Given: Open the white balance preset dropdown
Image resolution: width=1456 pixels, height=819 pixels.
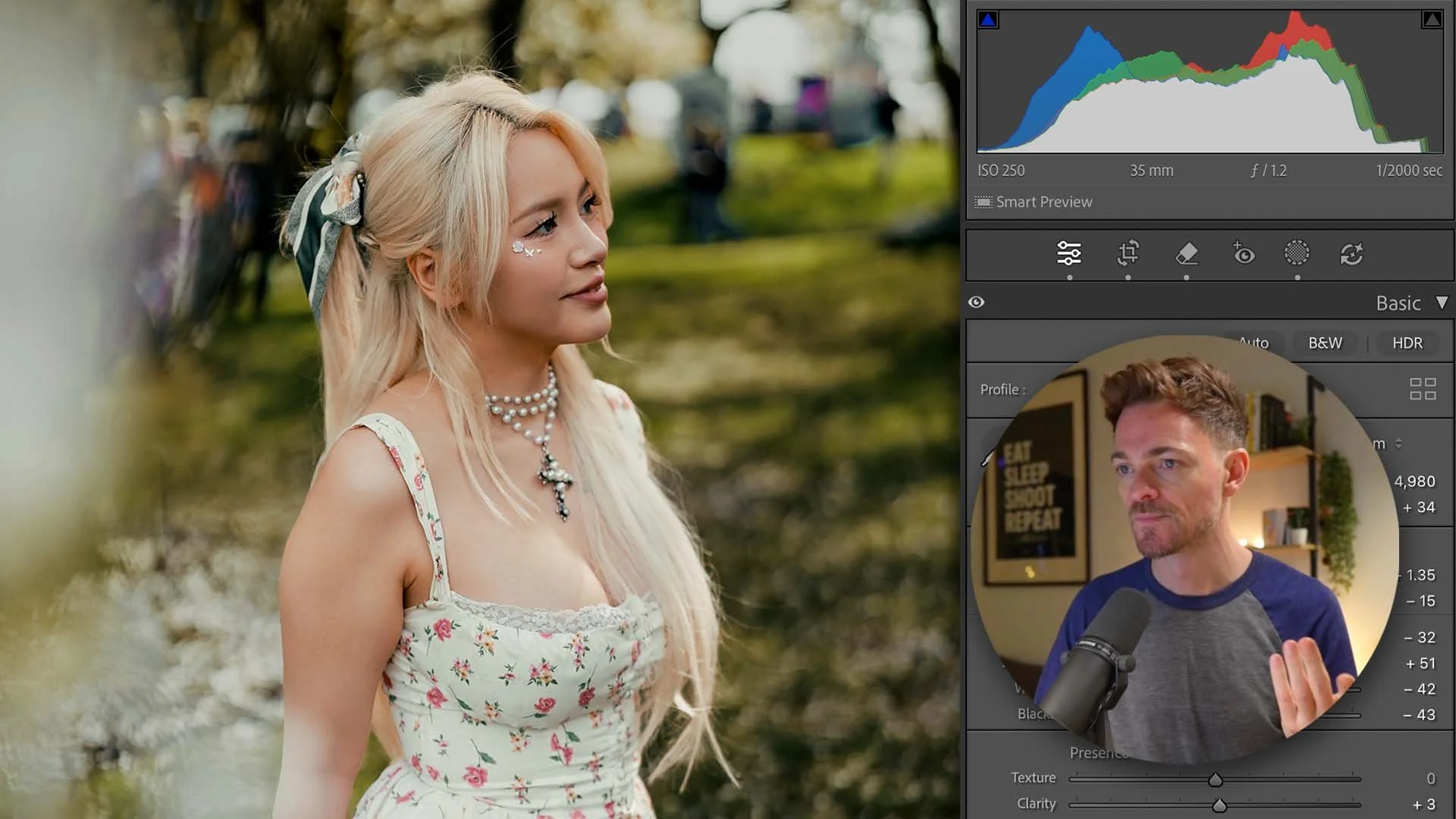Looking at the screenshot, I should pyautogui.click(x=1398, y=444).
